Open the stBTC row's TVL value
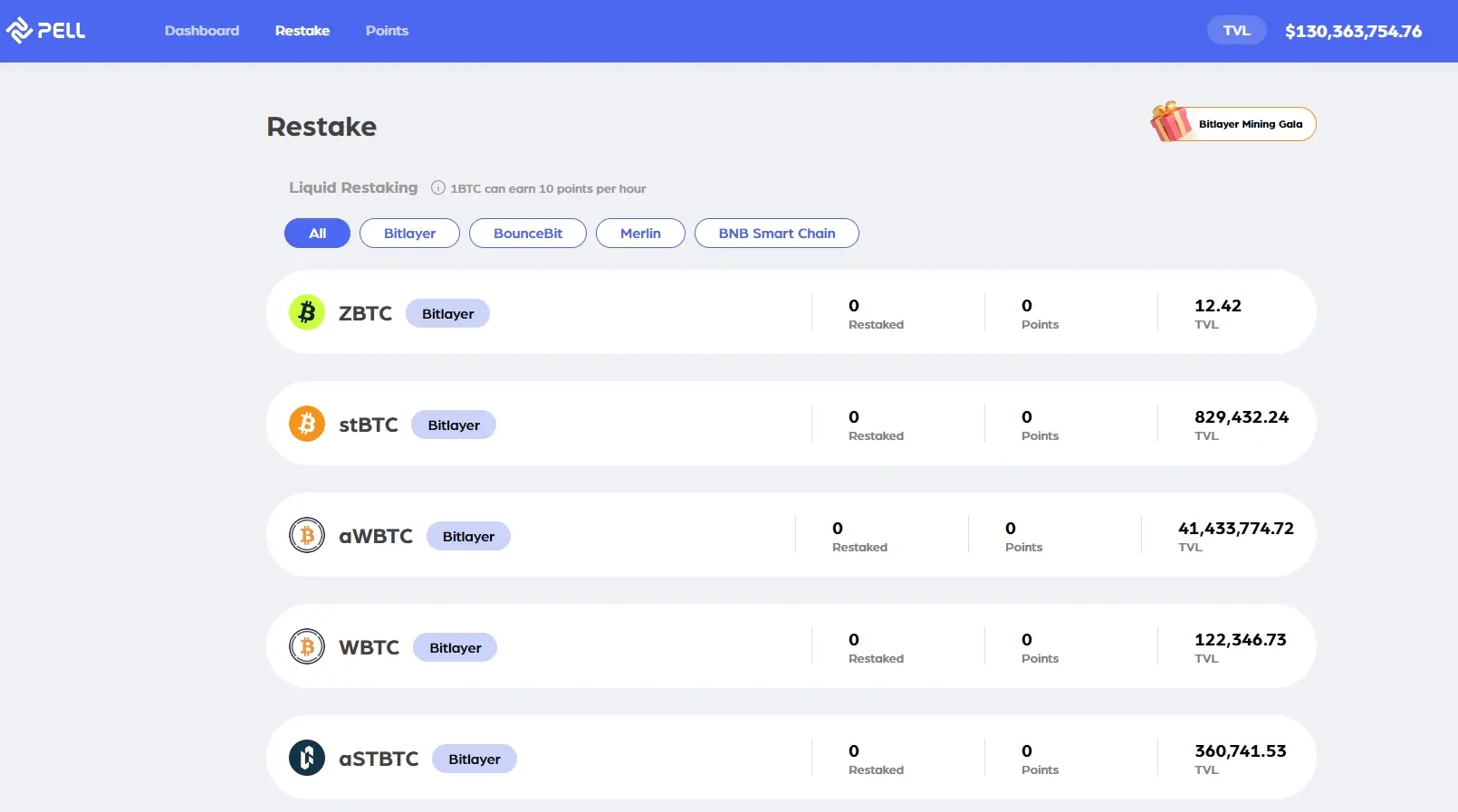The height and width of the screenshot is (812, 1458). pos(1241,417)
